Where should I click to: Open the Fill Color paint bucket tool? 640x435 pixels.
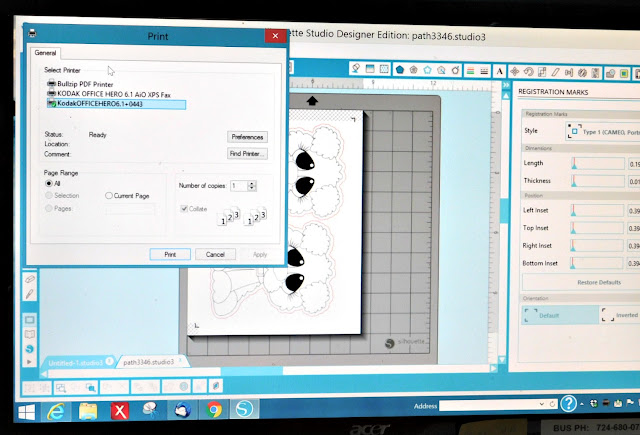pyautogui.click(x=356, y=69)
